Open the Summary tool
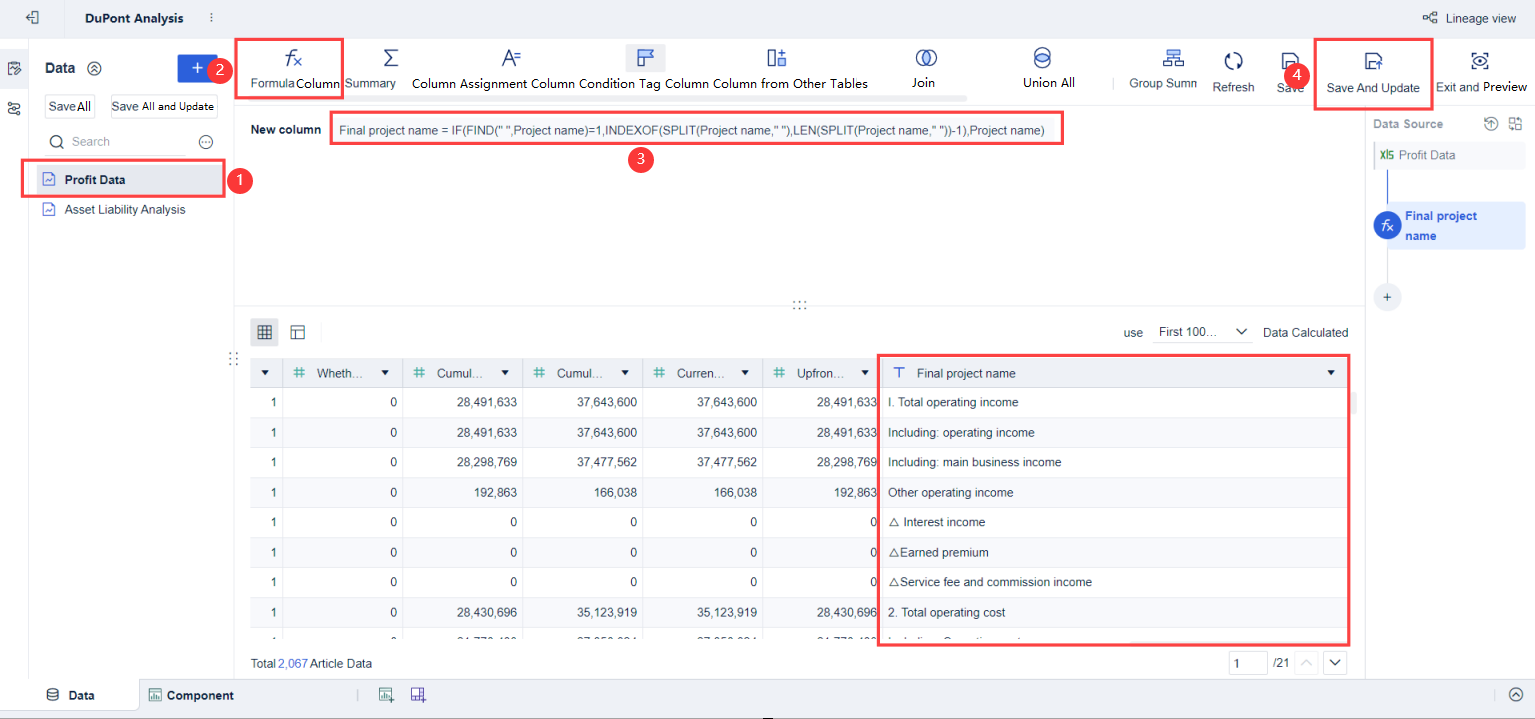Screen dimensions: 1535x719 click(x=391, y=67)
